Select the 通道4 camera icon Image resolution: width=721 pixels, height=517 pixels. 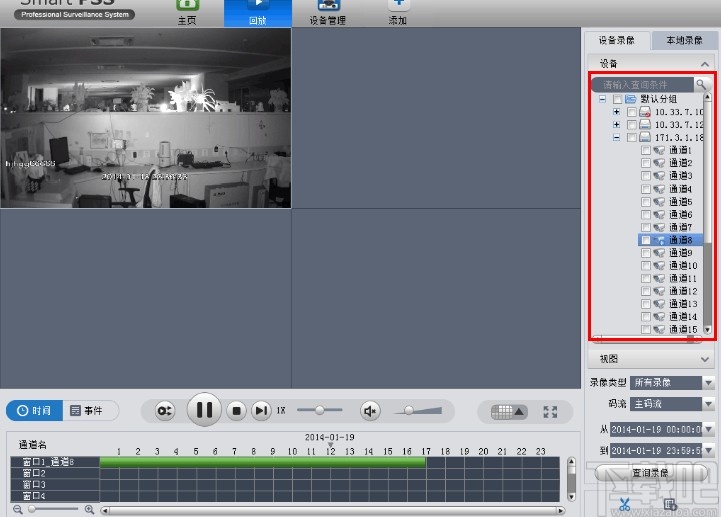click(x=659, y=189)
